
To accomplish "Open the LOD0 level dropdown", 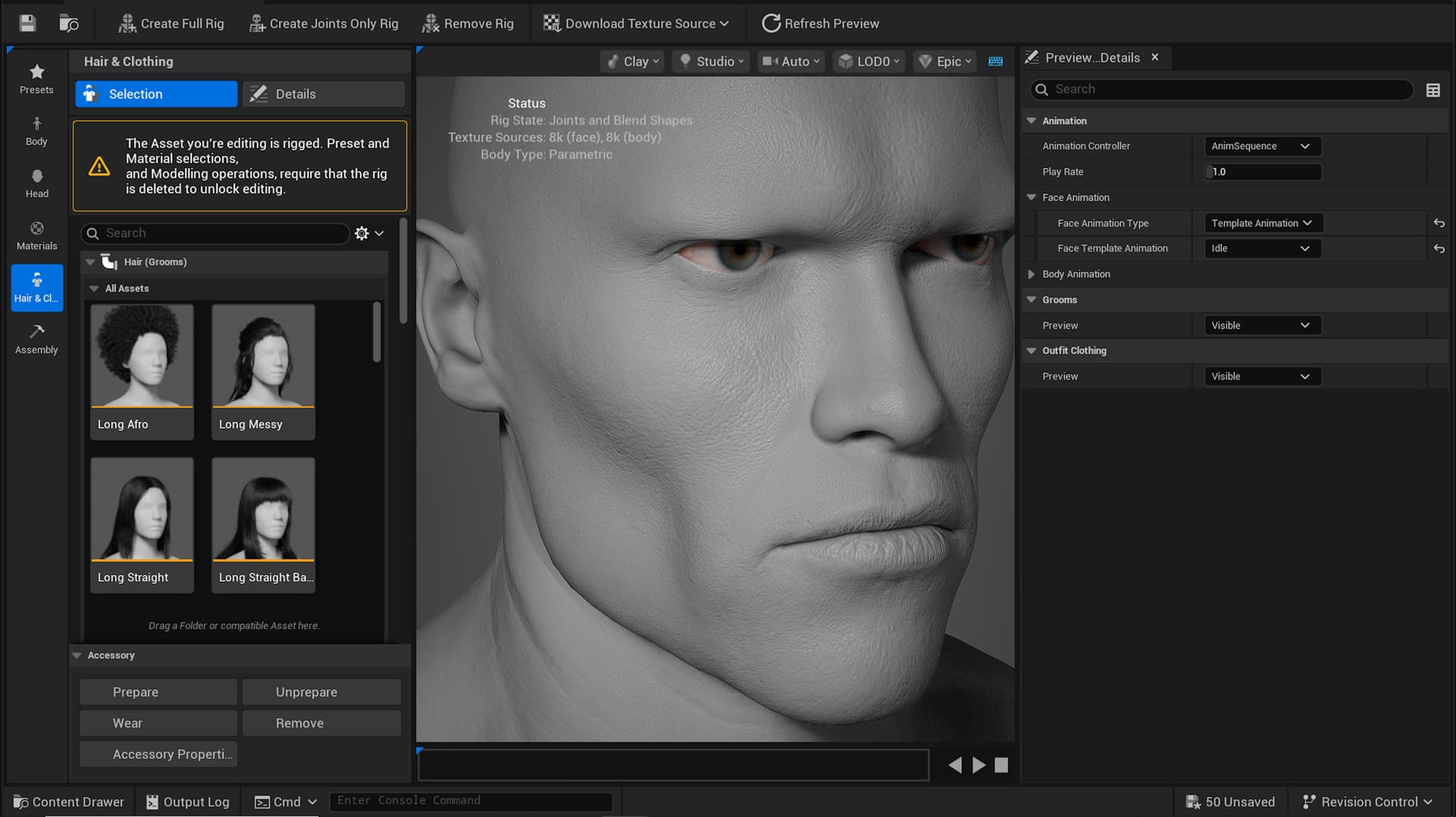I will click(x=869, y=61).
